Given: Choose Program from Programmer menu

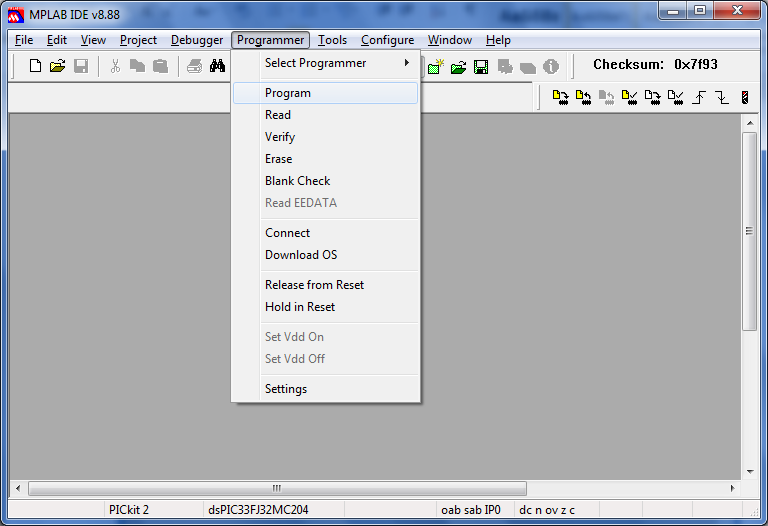Looking at the screenshot, I should click(x=326, y=93).
